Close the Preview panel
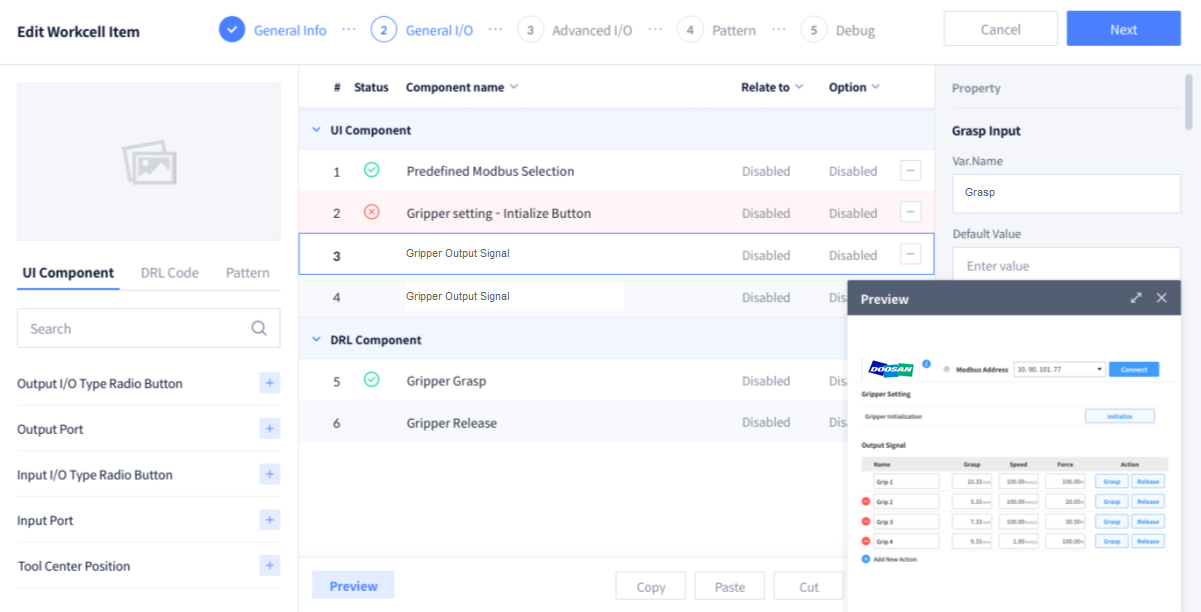Screen dimensions: 1201x612 (x=1161, y=298)
